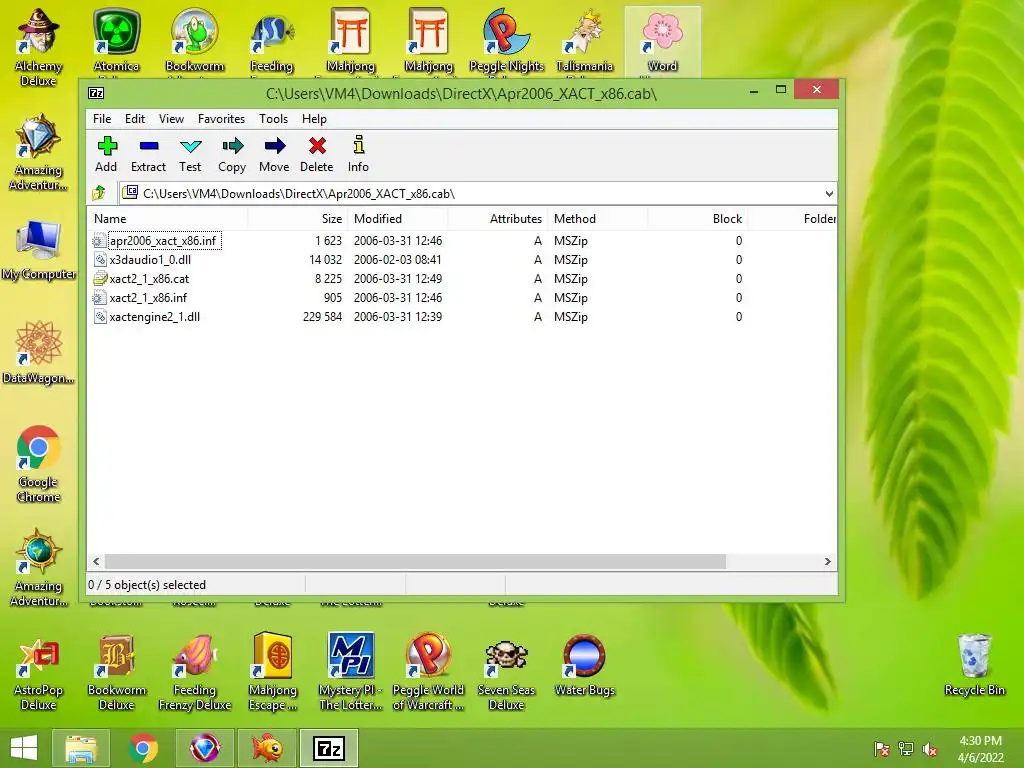Open Chrome from the taskbar

point(143,748)
